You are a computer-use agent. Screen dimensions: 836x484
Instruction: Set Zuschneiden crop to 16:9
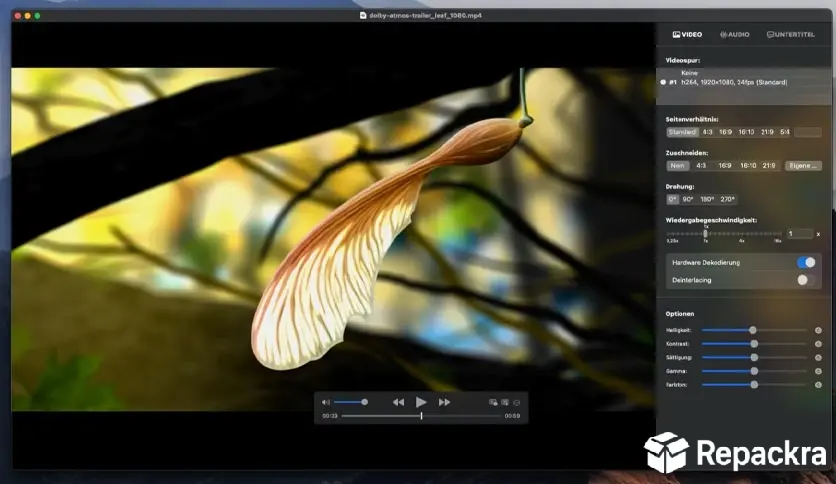[725, 166]
